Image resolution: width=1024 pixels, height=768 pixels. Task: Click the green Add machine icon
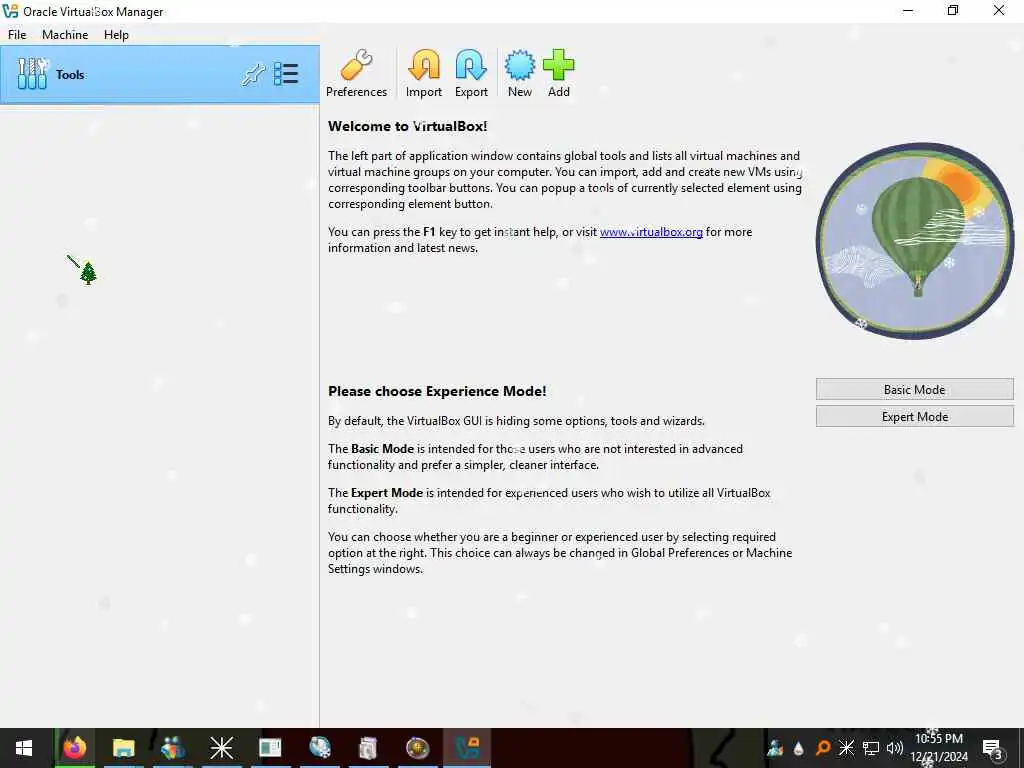pos(558,73)
